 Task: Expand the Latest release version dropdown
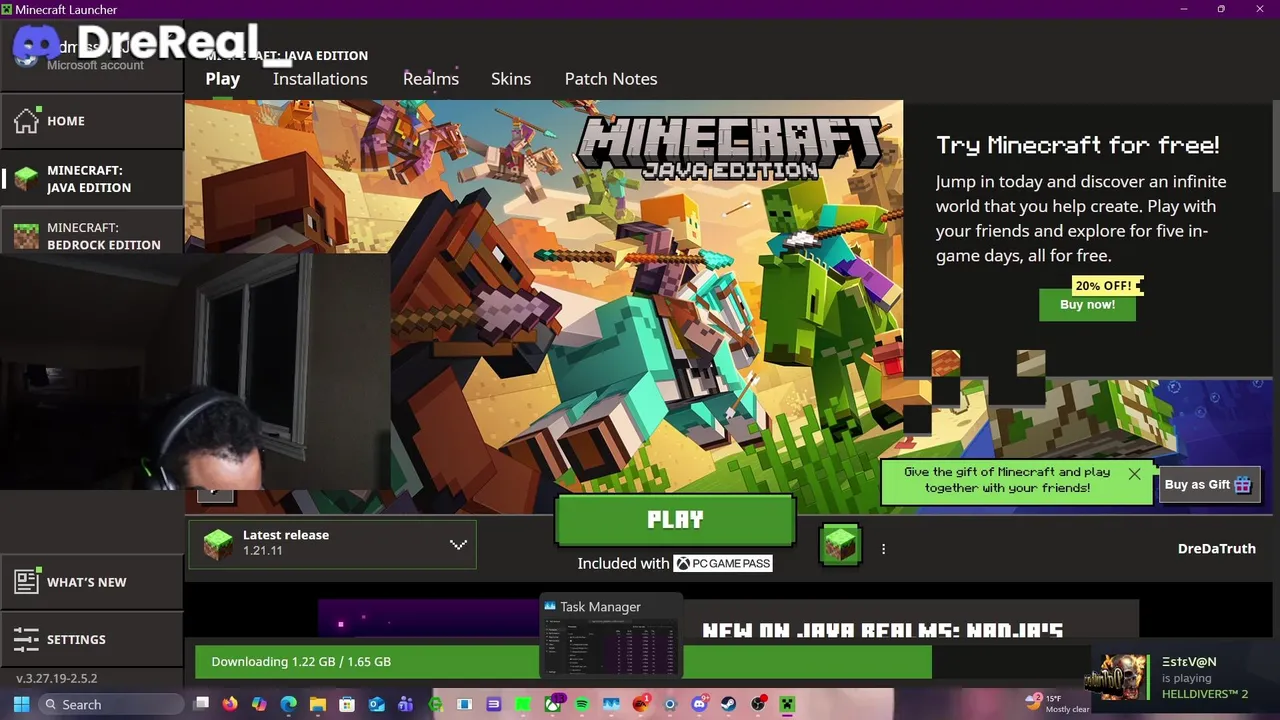pos(332,544)
